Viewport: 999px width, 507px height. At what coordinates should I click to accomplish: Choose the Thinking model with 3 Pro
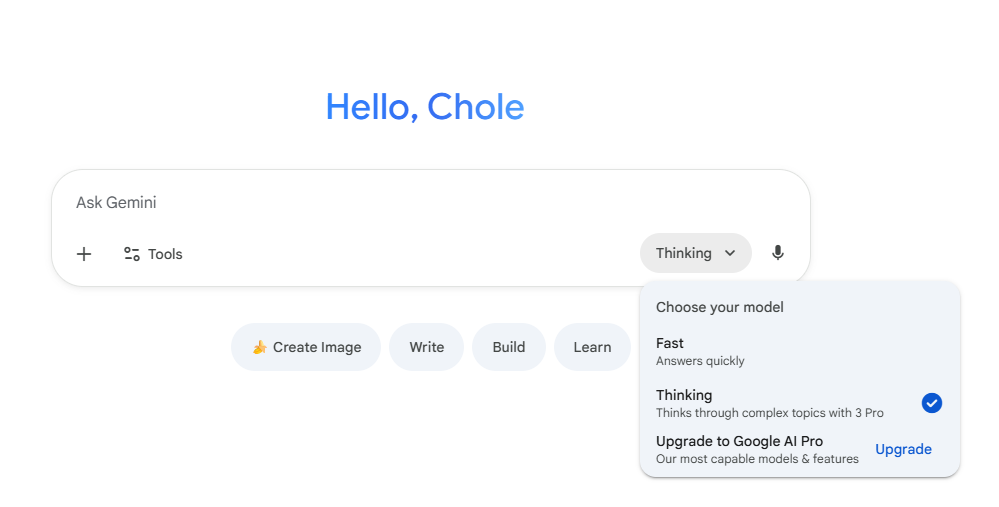[x=769, y=403]
